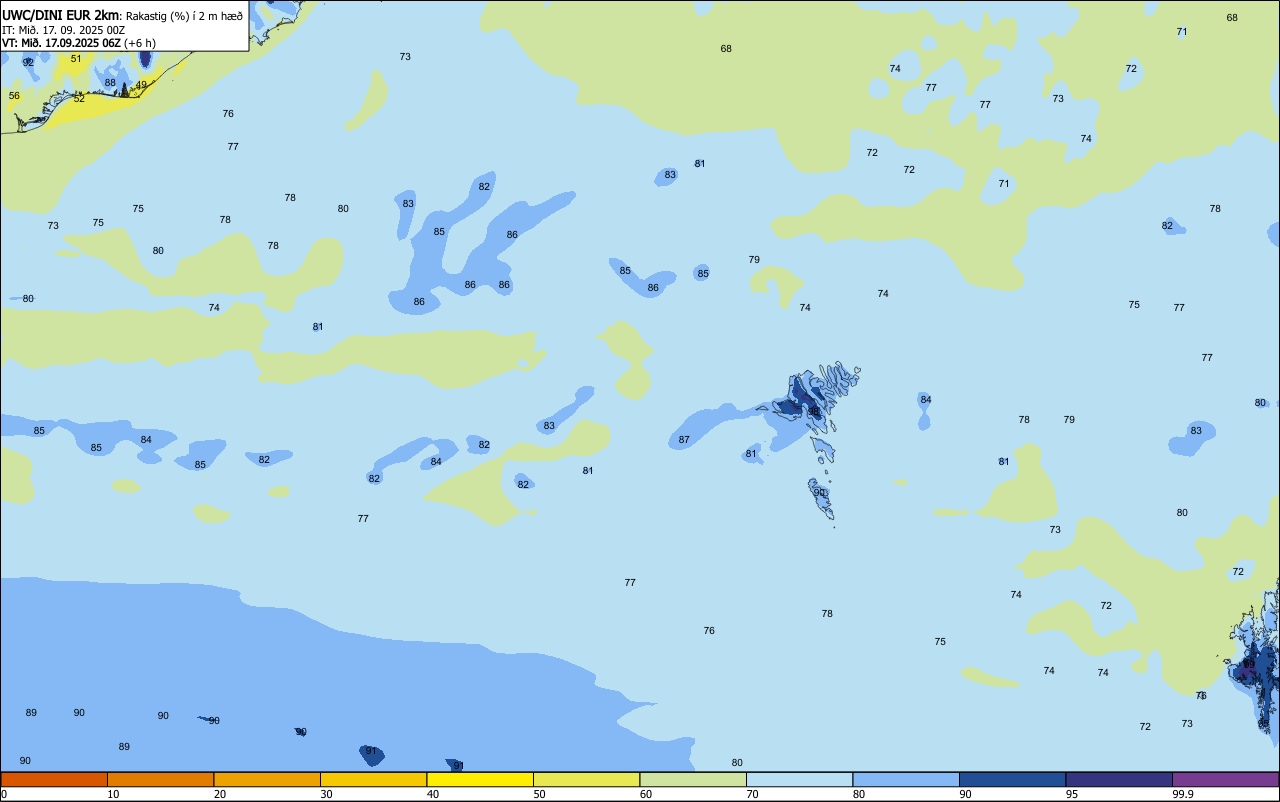Screen dimensions: 1280x802
Task: Select the 20–30 legend color segment
Action: (x=267, y=779)
